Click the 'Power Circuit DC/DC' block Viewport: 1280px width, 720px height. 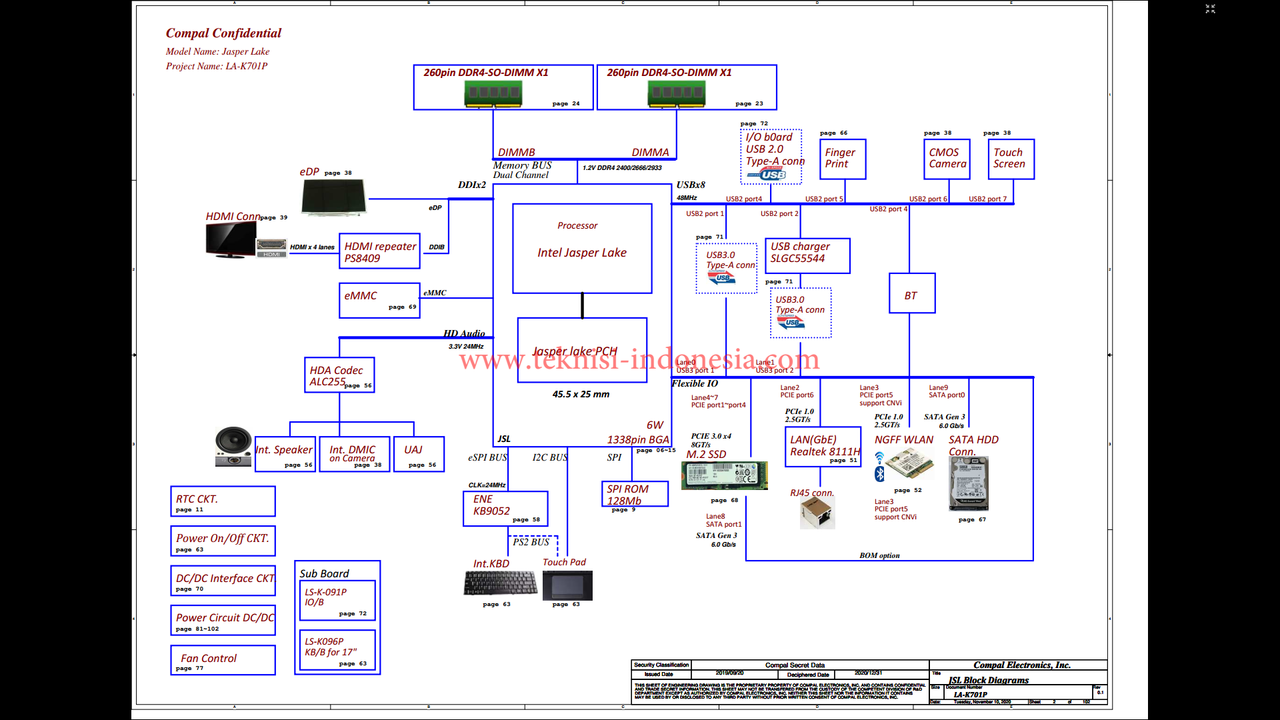[223, 620]
